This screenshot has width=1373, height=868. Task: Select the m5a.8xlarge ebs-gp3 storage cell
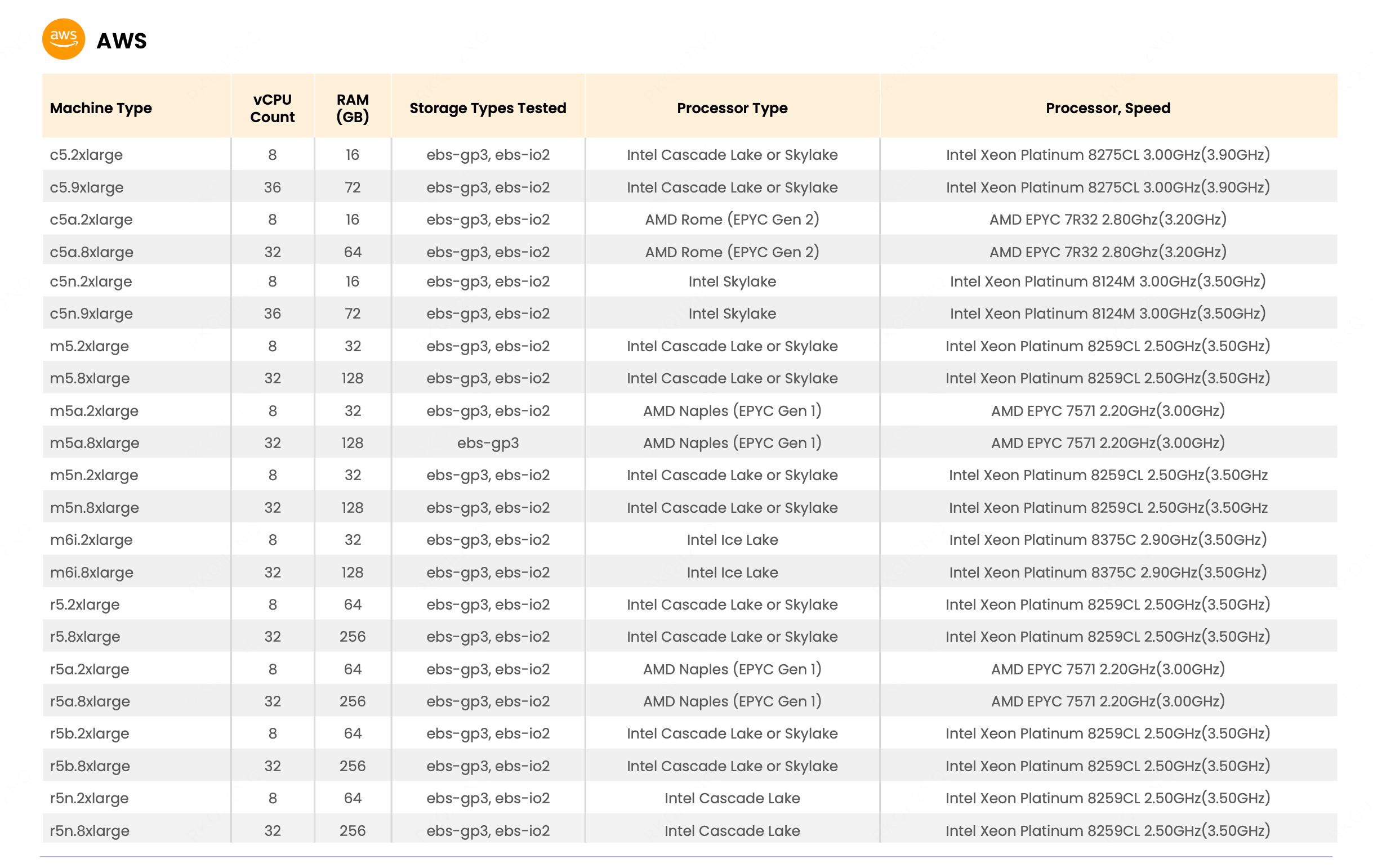point(488,443)
